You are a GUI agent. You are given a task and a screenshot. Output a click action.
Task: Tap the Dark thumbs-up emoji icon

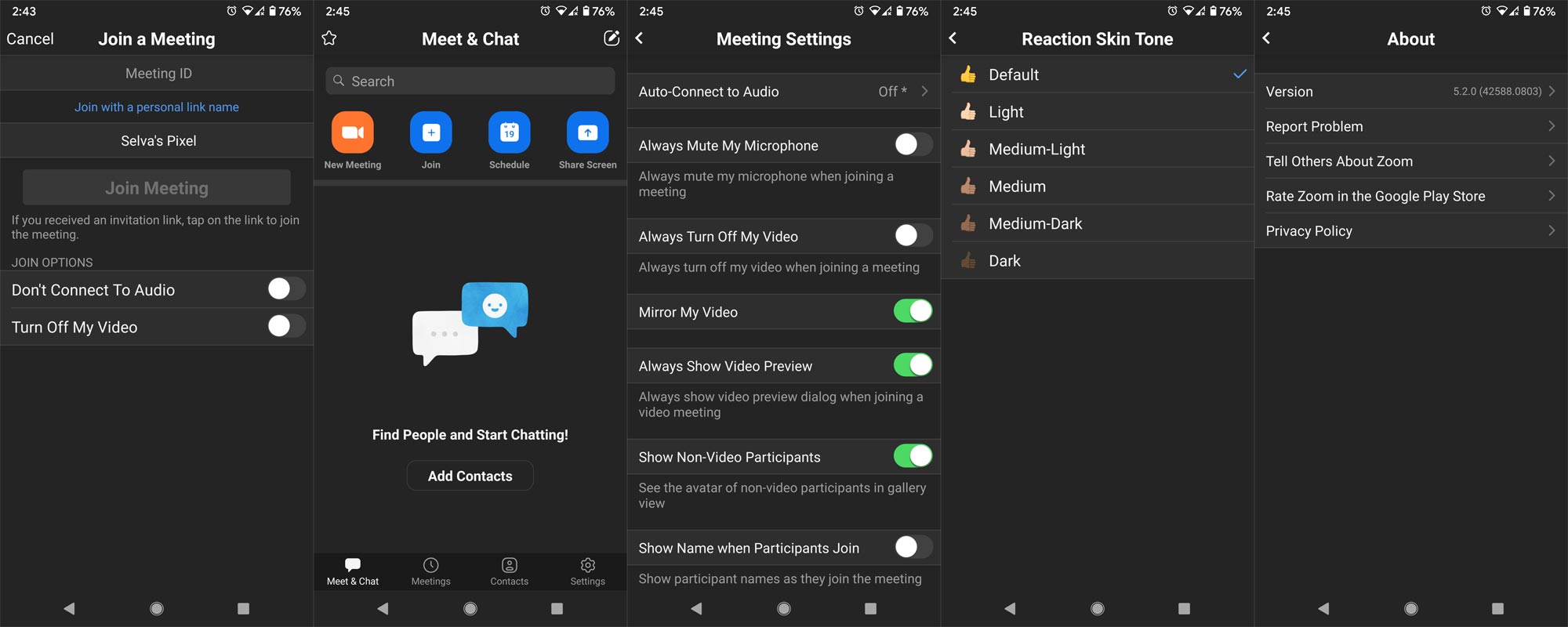coord(968,261)
